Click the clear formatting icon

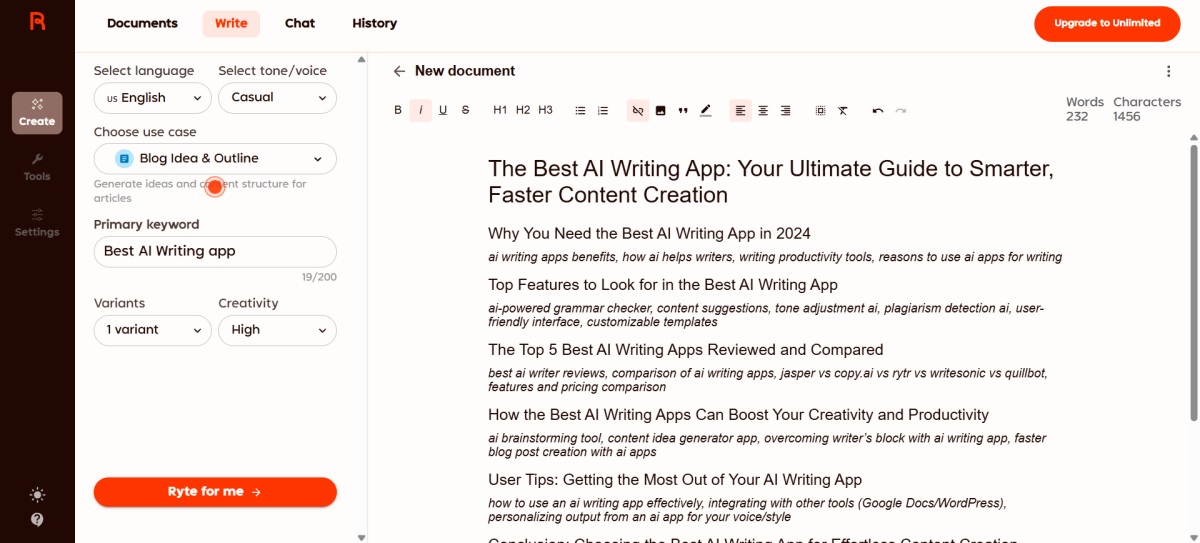[843, 111]
